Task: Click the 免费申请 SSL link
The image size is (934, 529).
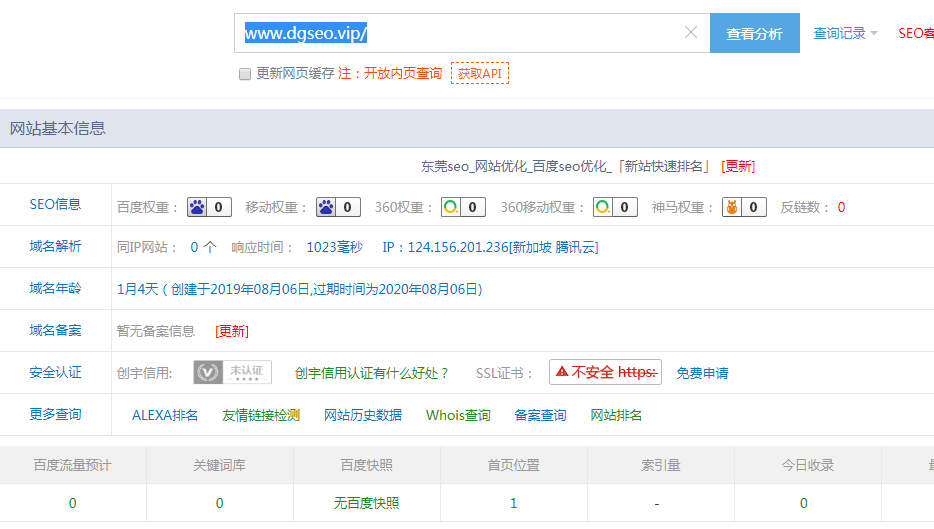Action: 702,374
